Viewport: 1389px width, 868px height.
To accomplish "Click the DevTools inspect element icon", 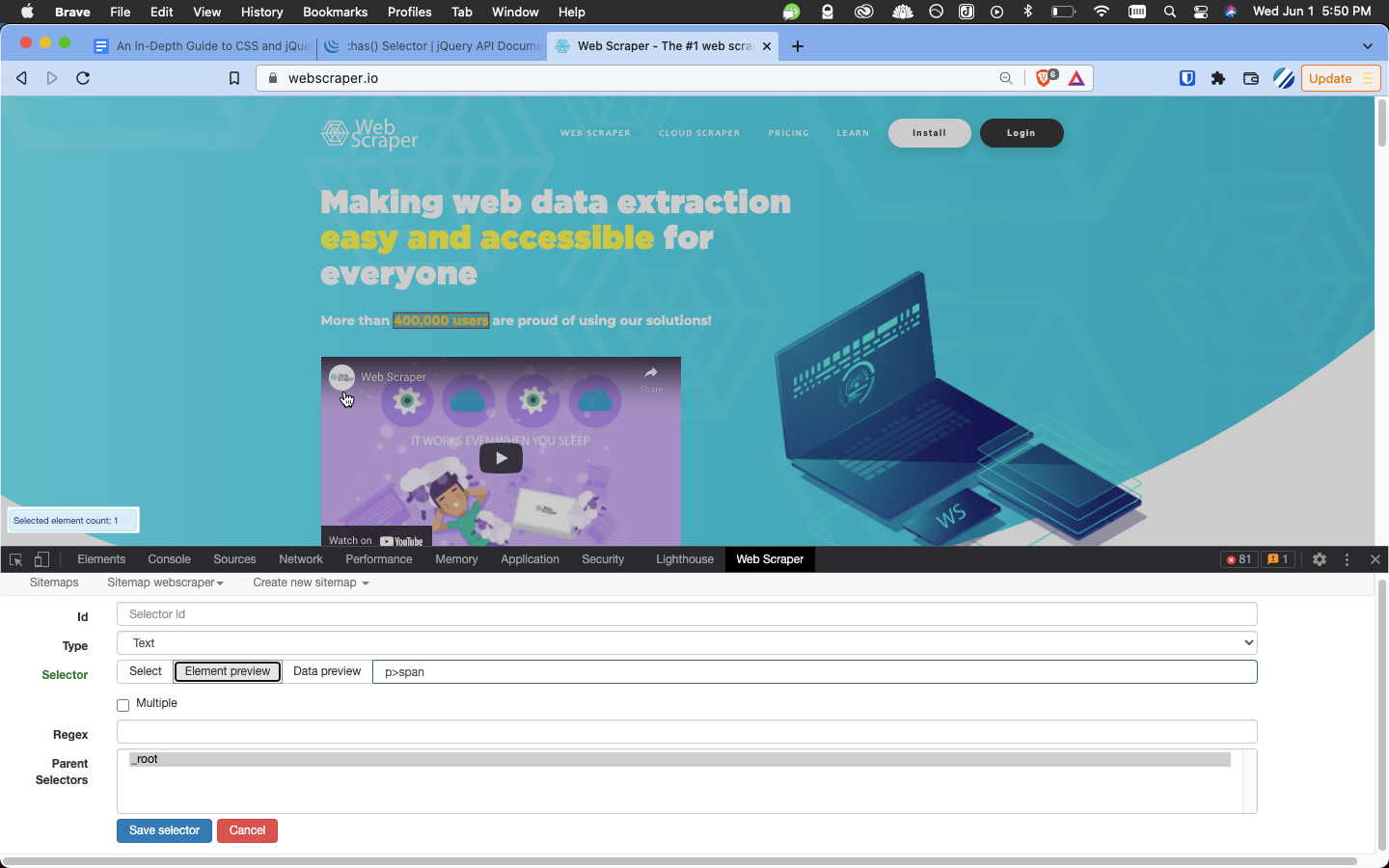I will (15, 559).
